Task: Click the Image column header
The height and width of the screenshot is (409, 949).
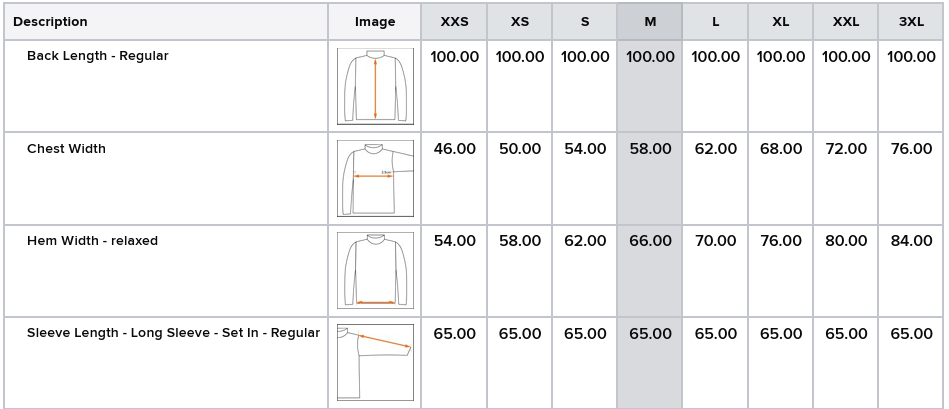Action: 375,22
